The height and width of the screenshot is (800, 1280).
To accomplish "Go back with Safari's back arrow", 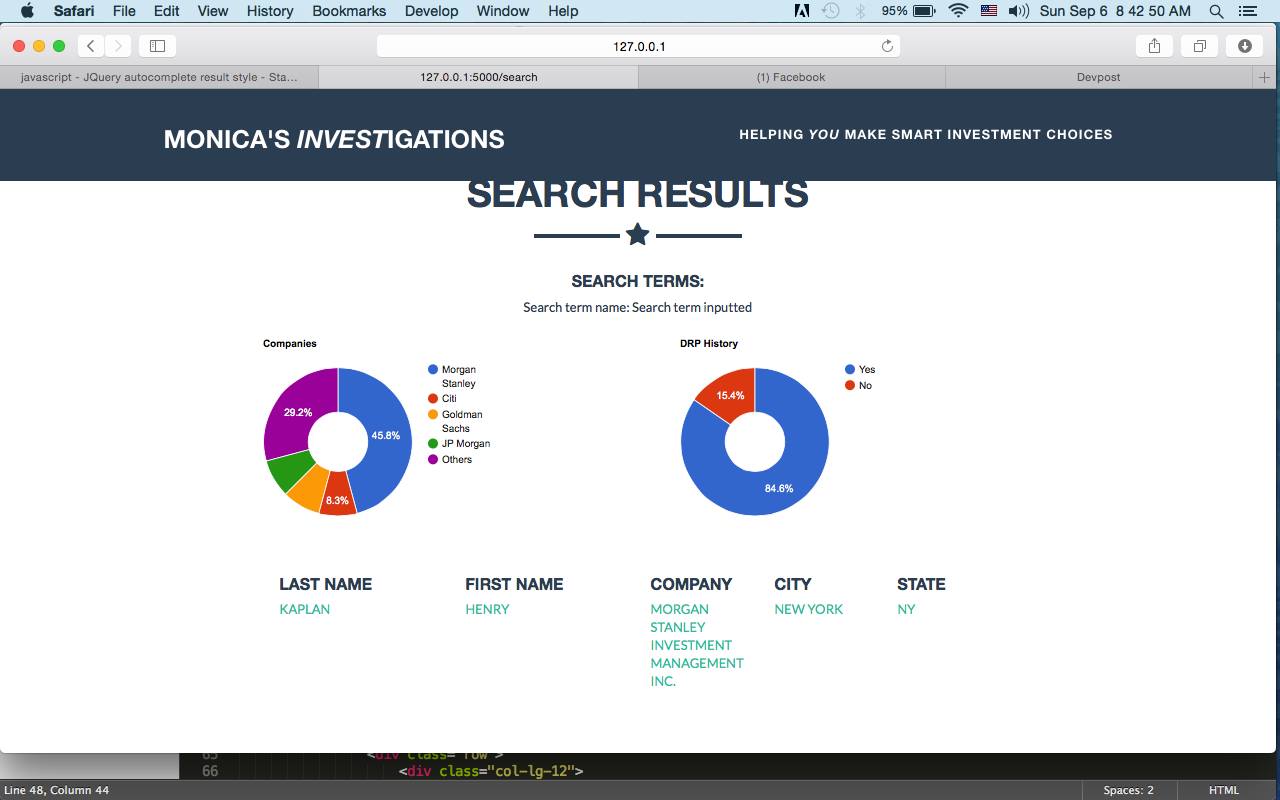I will (91, 46).
